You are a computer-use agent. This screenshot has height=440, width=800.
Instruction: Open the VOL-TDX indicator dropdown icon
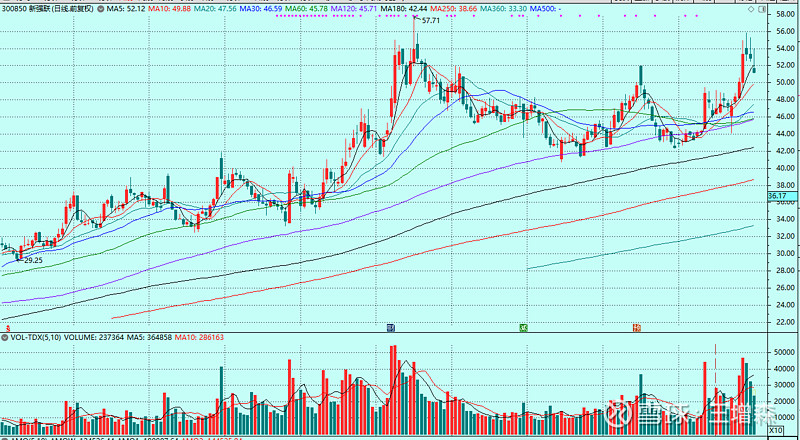pyautogui.click(x=5, y=337)
